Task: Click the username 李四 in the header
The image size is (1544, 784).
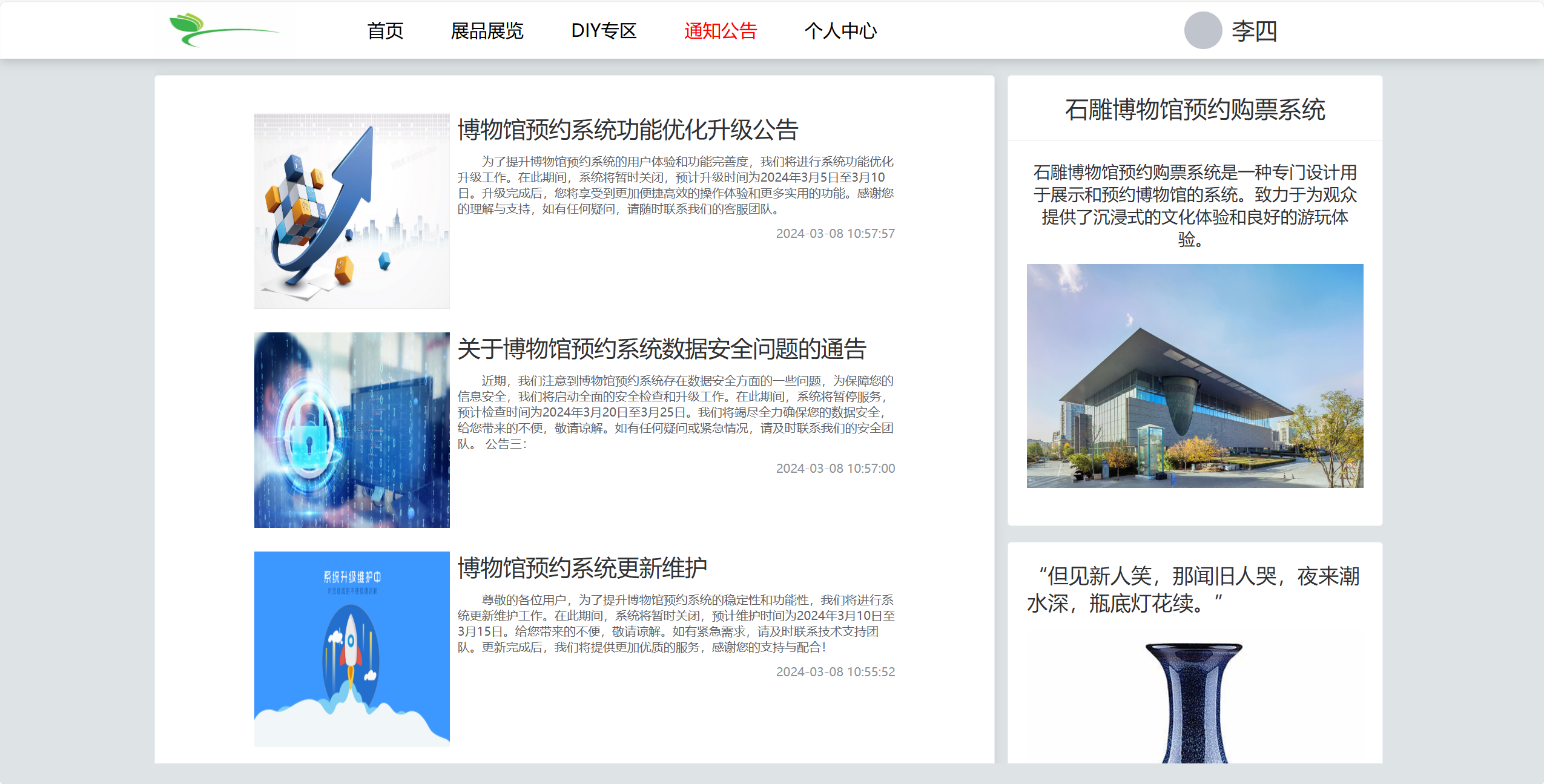Action: 1254,30
